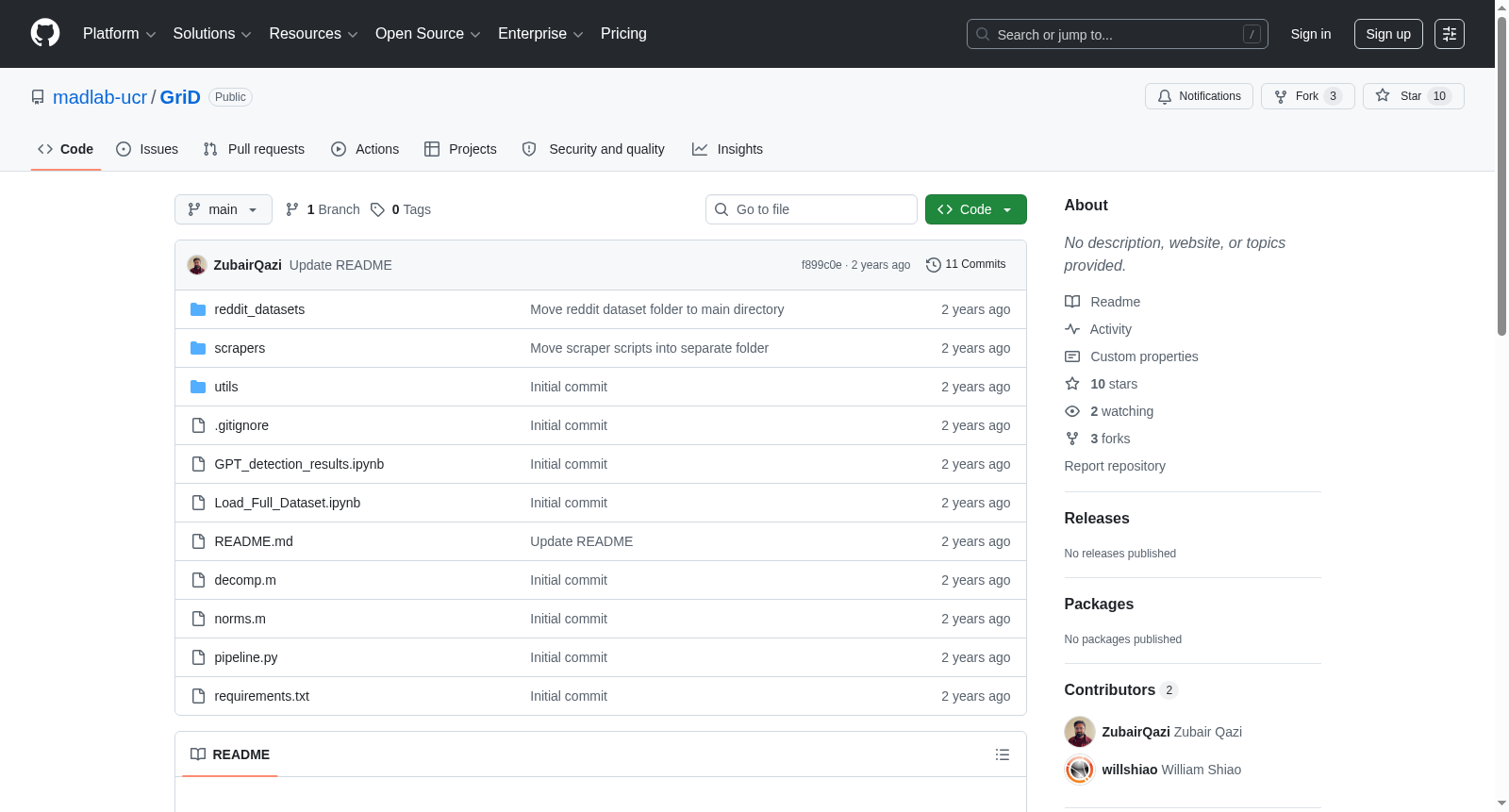1509x812 pixels.
Task: Click the commit history clock icon
Action: pos(934,265)
